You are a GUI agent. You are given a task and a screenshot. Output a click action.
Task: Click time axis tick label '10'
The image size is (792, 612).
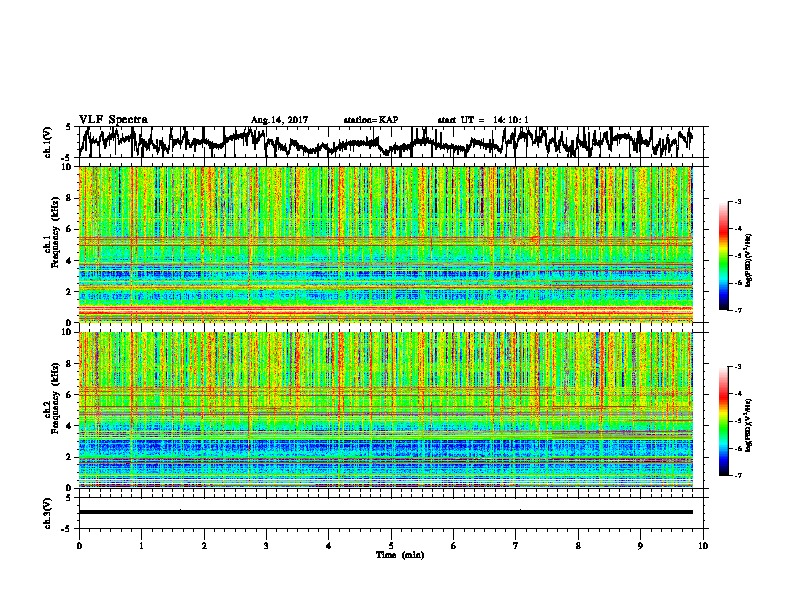click(703, 546)
